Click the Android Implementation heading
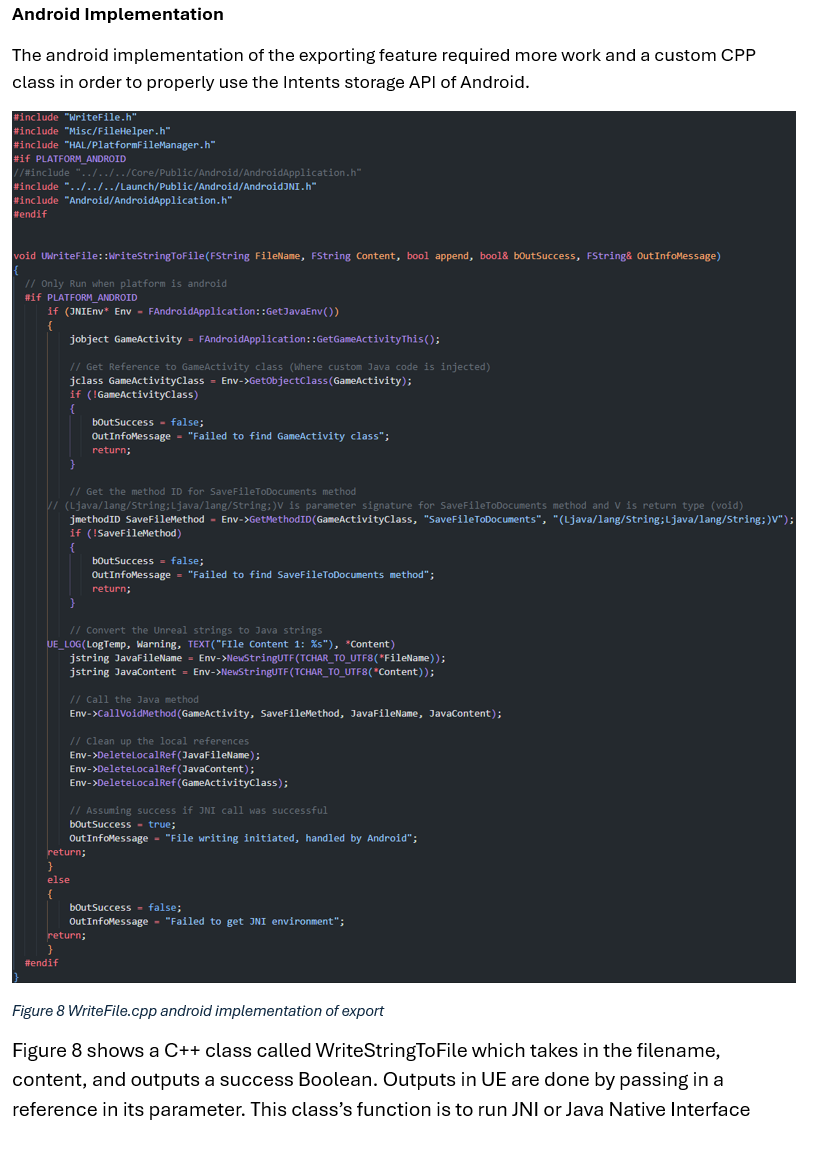Image resolution: width=822 pixels, height=1150 pixels. 117,15
